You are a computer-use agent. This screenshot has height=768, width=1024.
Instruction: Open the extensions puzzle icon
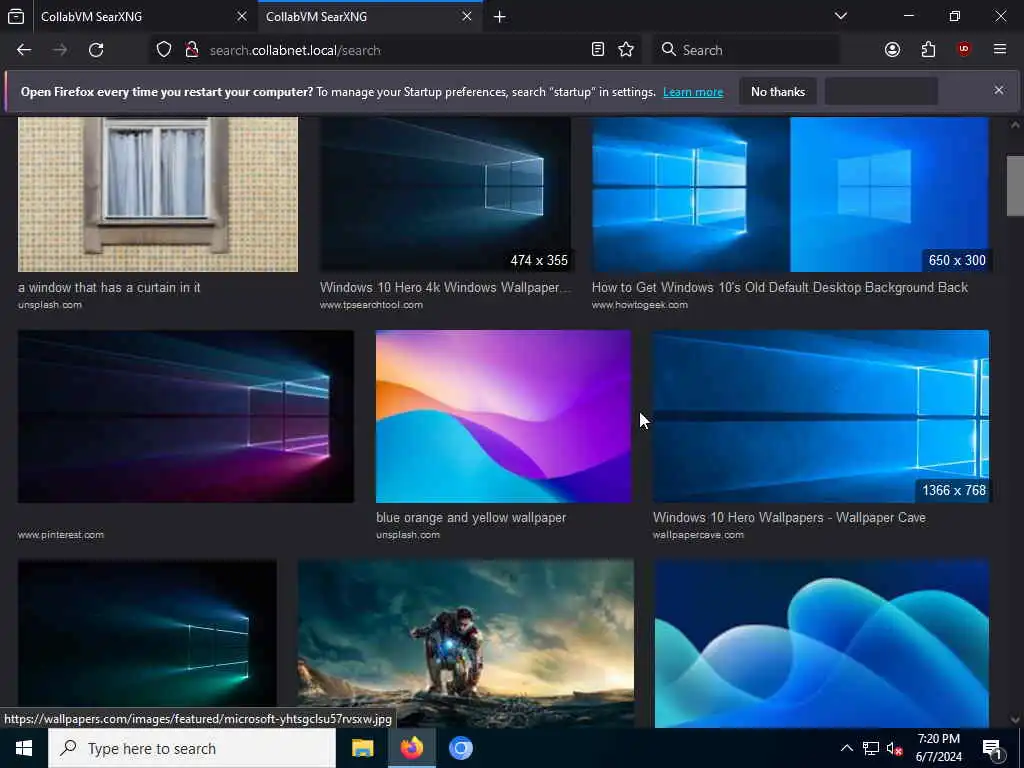point(928,50)
